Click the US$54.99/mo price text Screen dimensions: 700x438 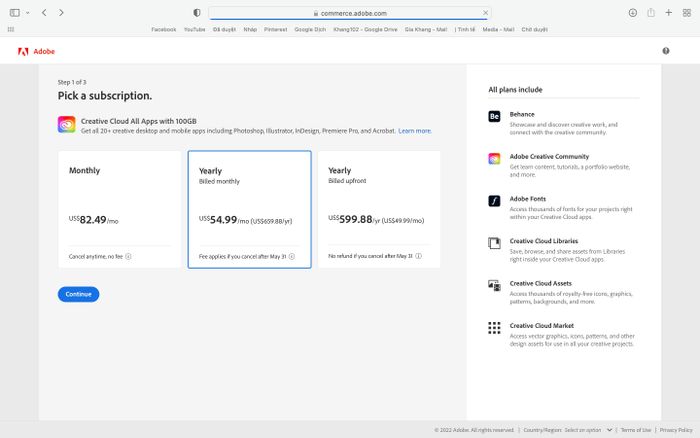point(224,220)
